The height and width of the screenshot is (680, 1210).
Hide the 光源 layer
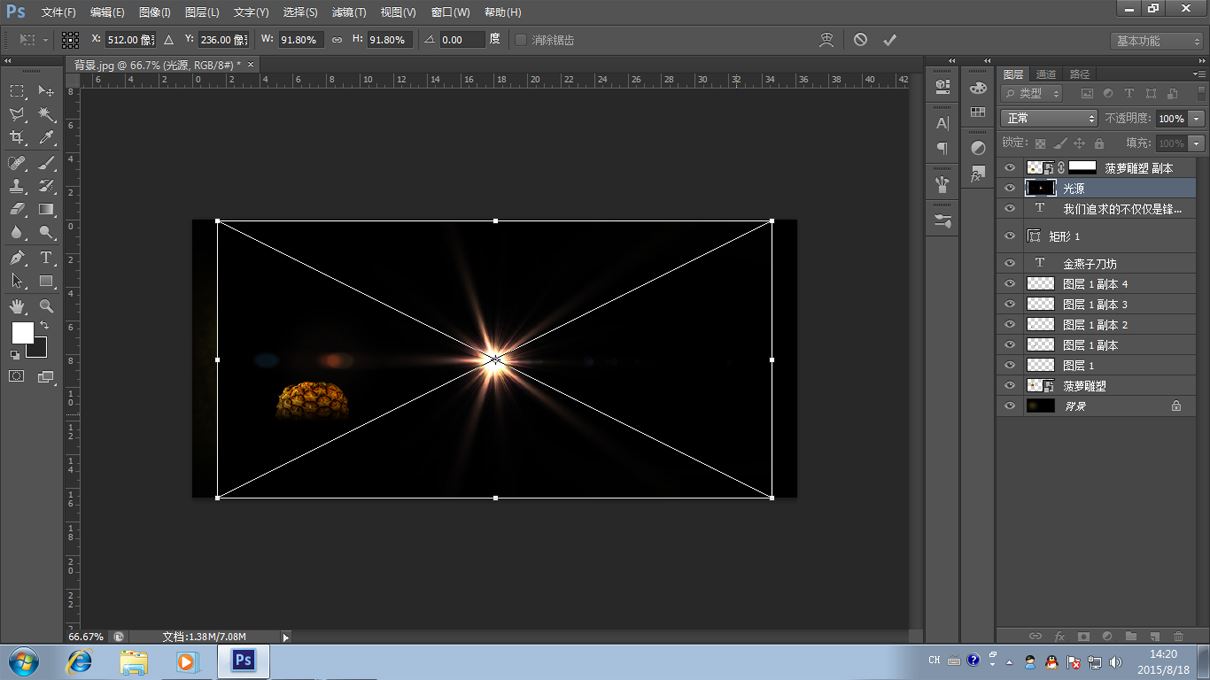tap(1009, 188)
